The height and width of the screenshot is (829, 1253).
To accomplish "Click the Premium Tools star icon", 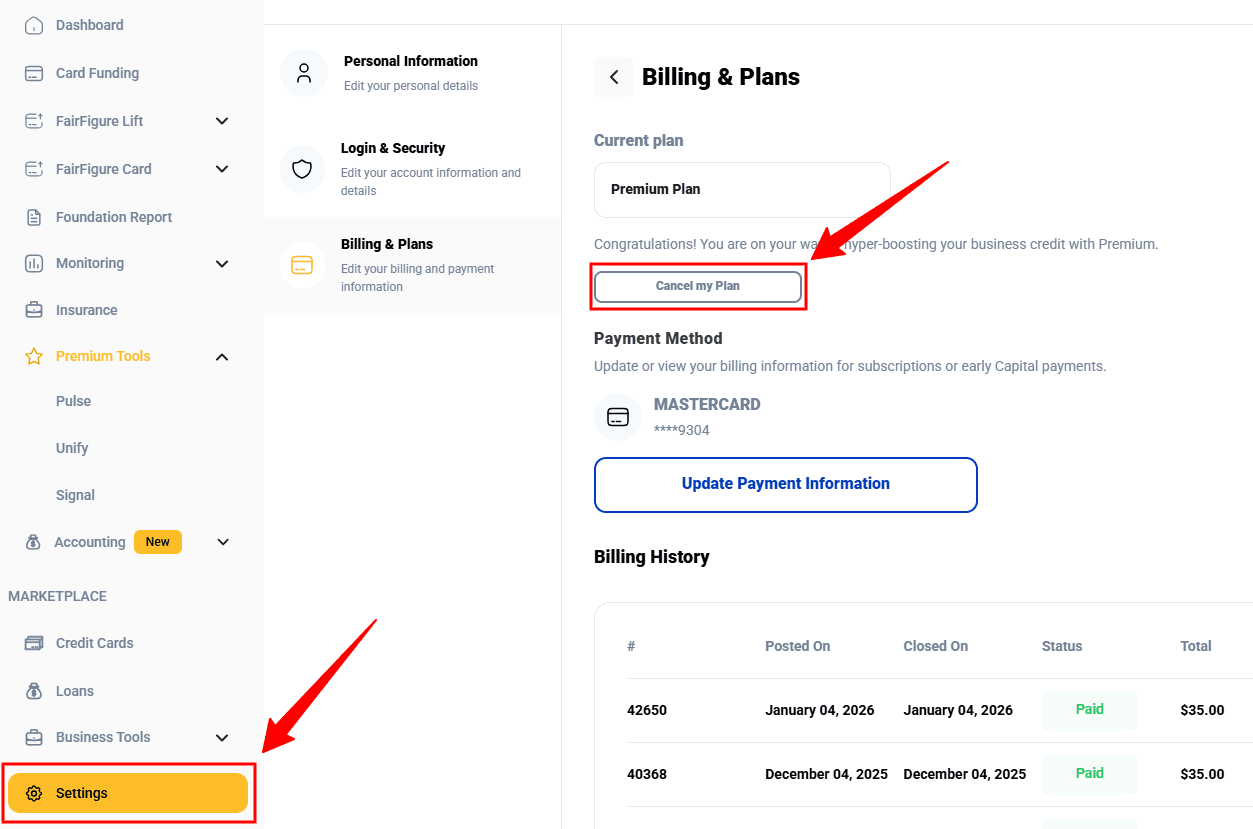I will [34, 356].
